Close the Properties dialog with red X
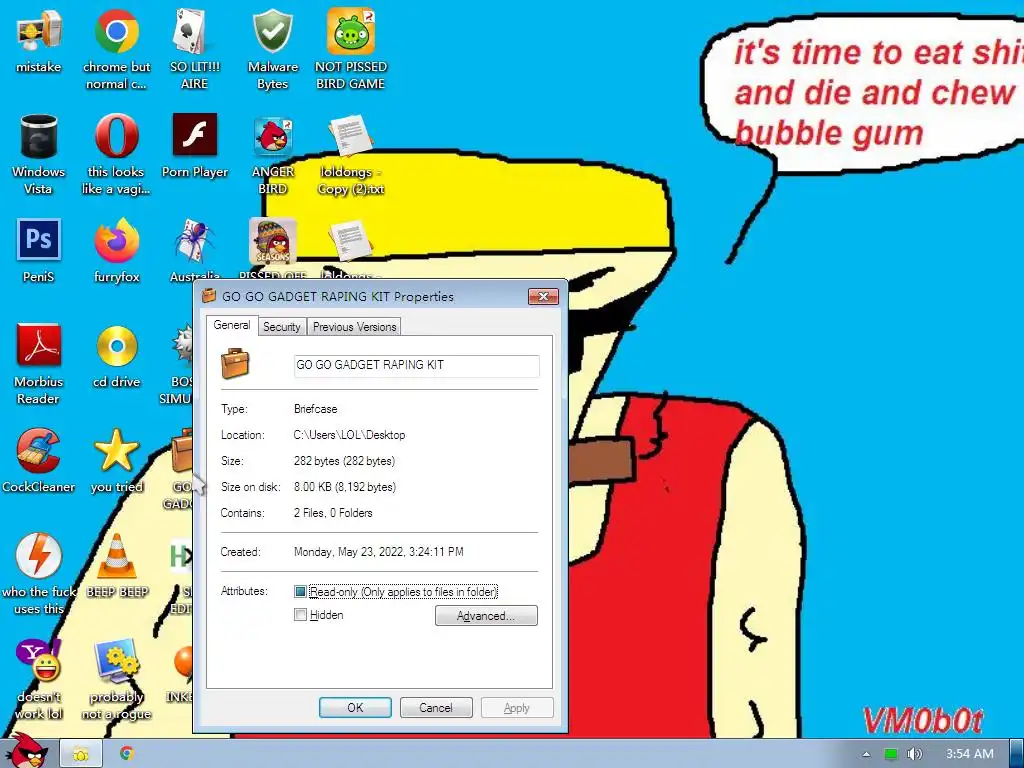Viewport: 1024px width, 768px height. coord(543,296)
